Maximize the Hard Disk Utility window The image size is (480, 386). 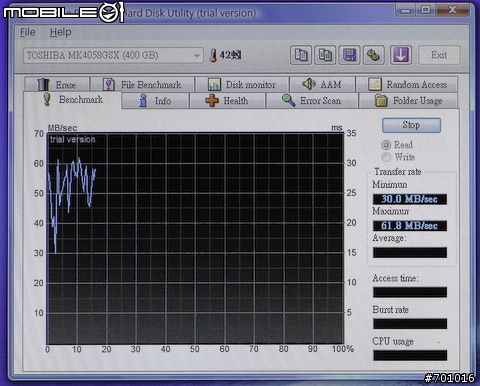pyautogui.click(x=426, y=10)
